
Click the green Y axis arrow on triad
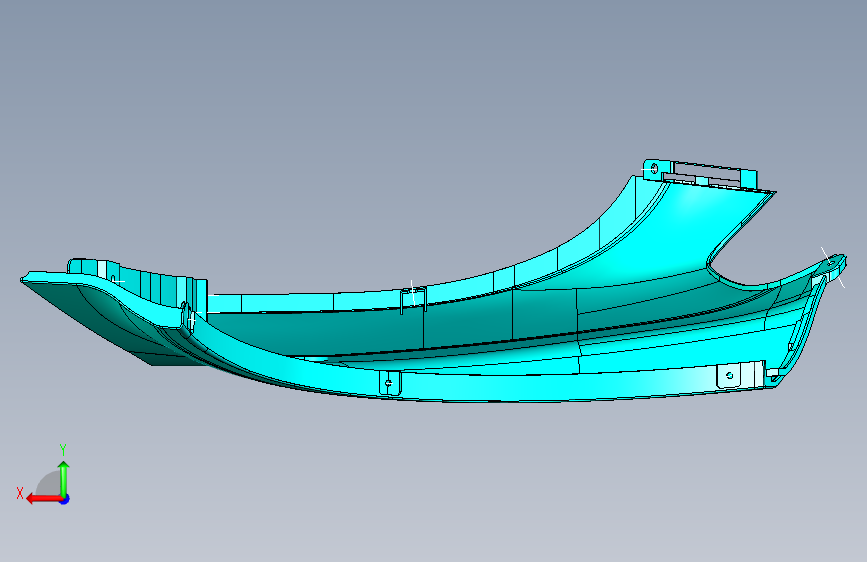click(x=64, y=478)
